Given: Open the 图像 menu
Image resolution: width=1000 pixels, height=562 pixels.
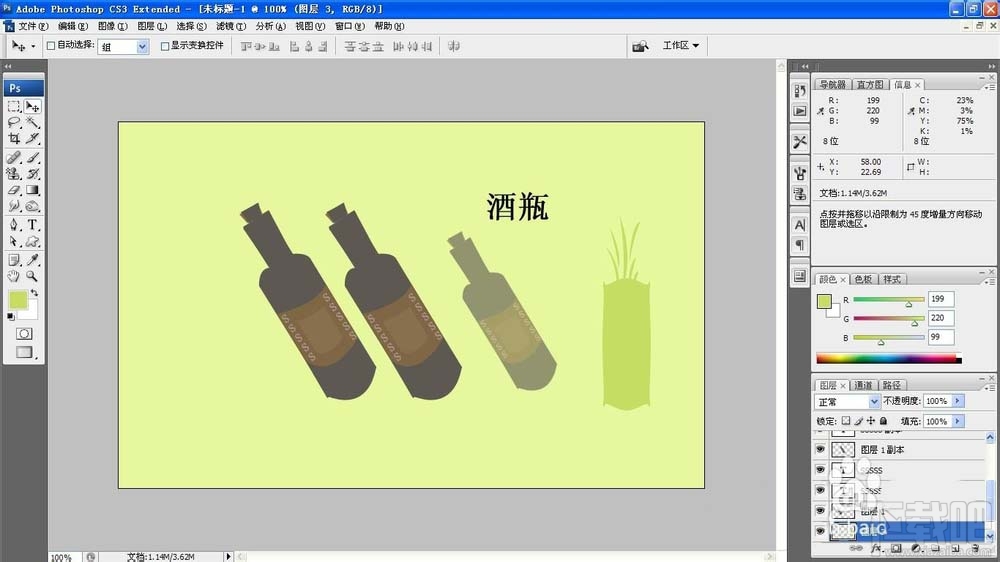Looking at the screenshot, I should [x=112, y=26].
